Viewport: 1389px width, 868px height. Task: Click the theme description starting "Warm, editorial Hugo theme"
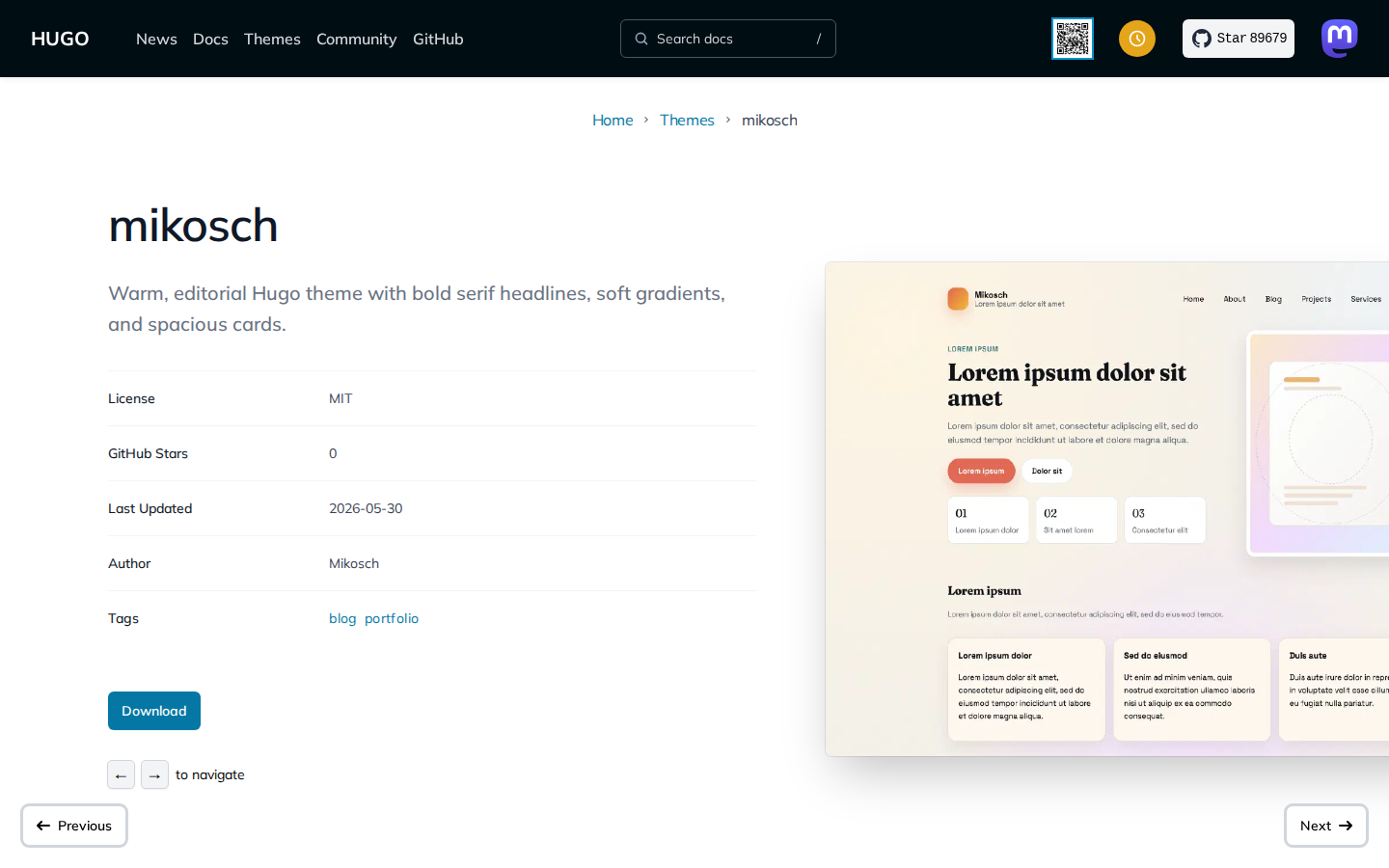pyautogui.click(x=417, y=309)
